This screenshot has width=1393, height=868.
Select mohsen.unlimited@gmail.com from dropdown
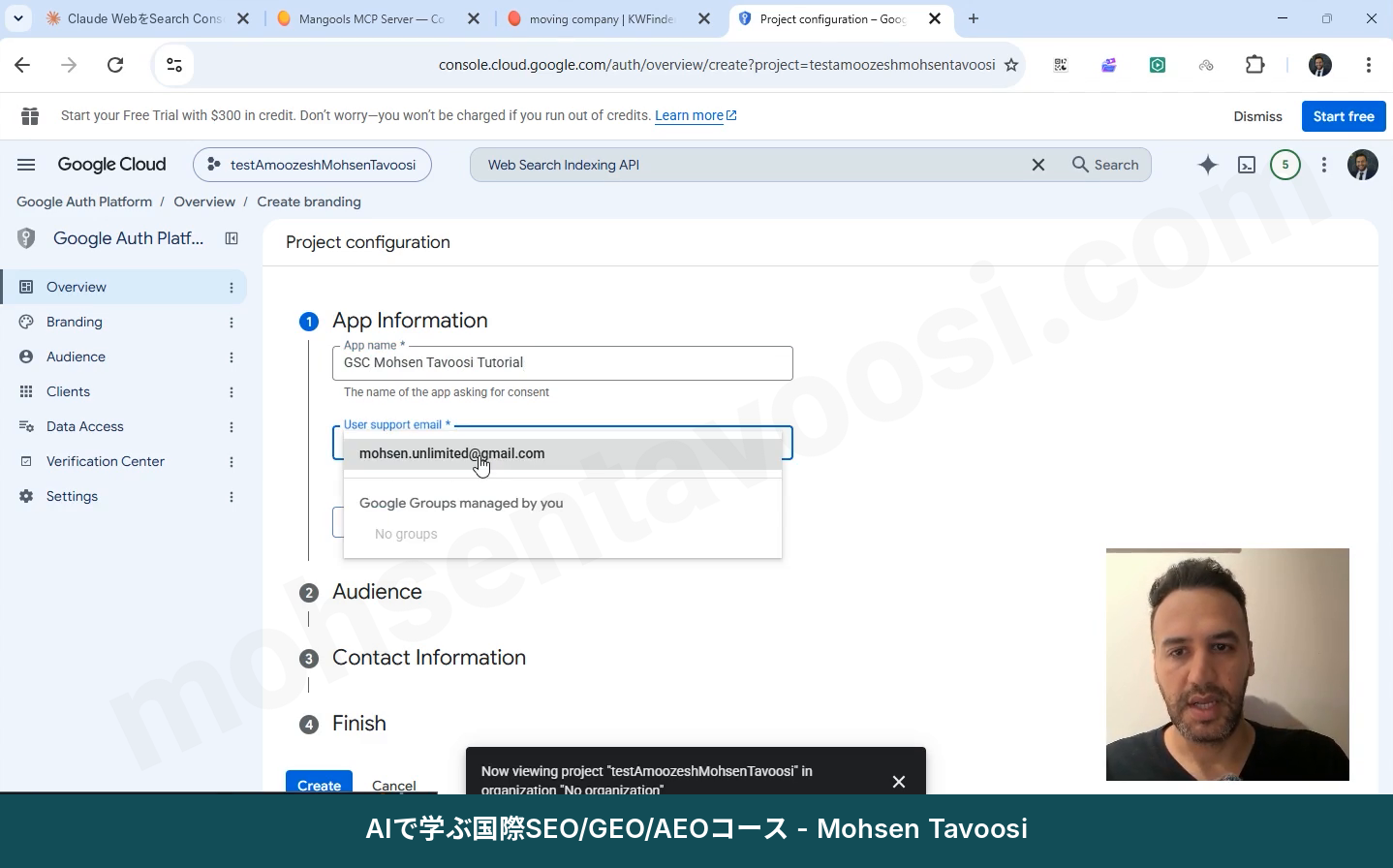point(562,453)
